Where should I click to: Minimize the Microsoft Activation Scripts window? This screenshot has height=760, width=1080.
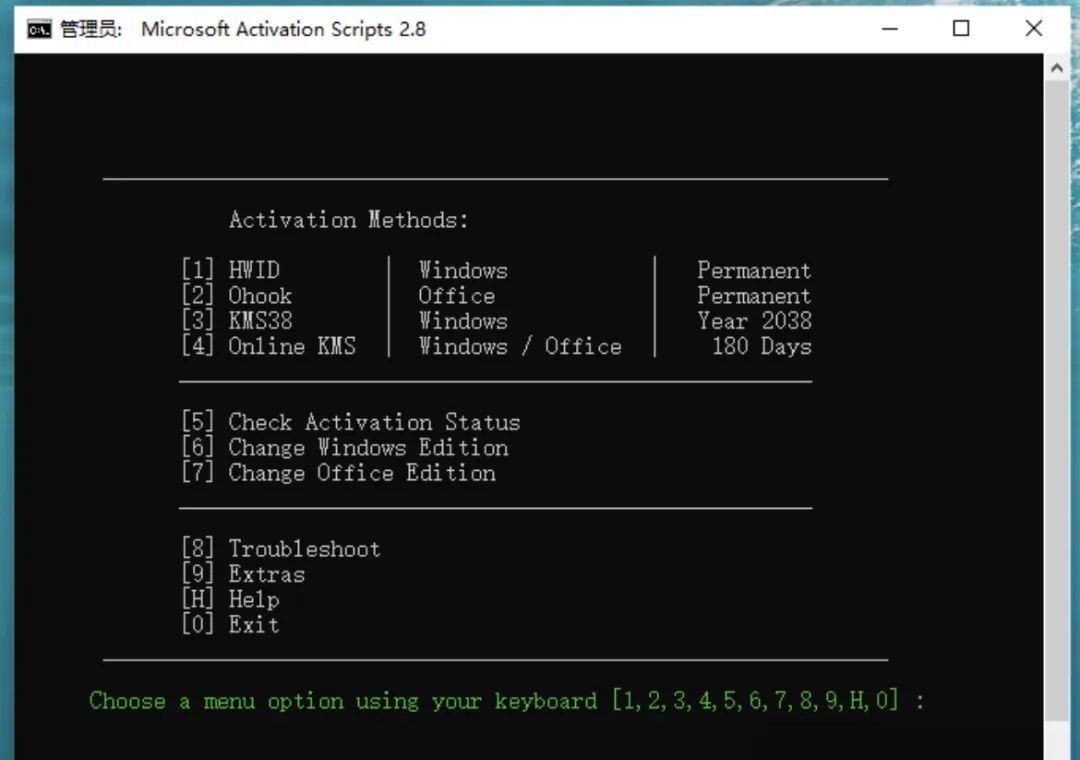tap(890, 29)
